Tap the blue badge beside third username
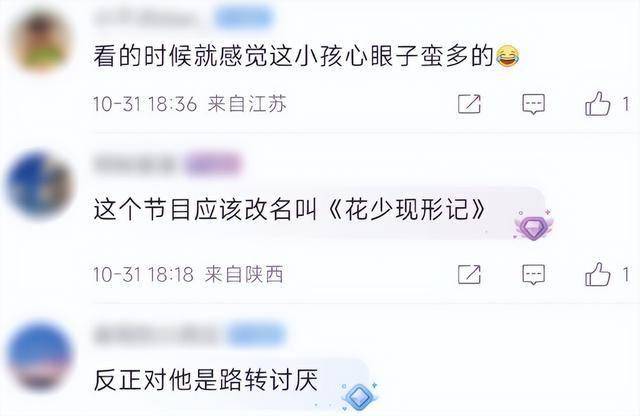Screen dimensions: 640x416 (256, 335)
